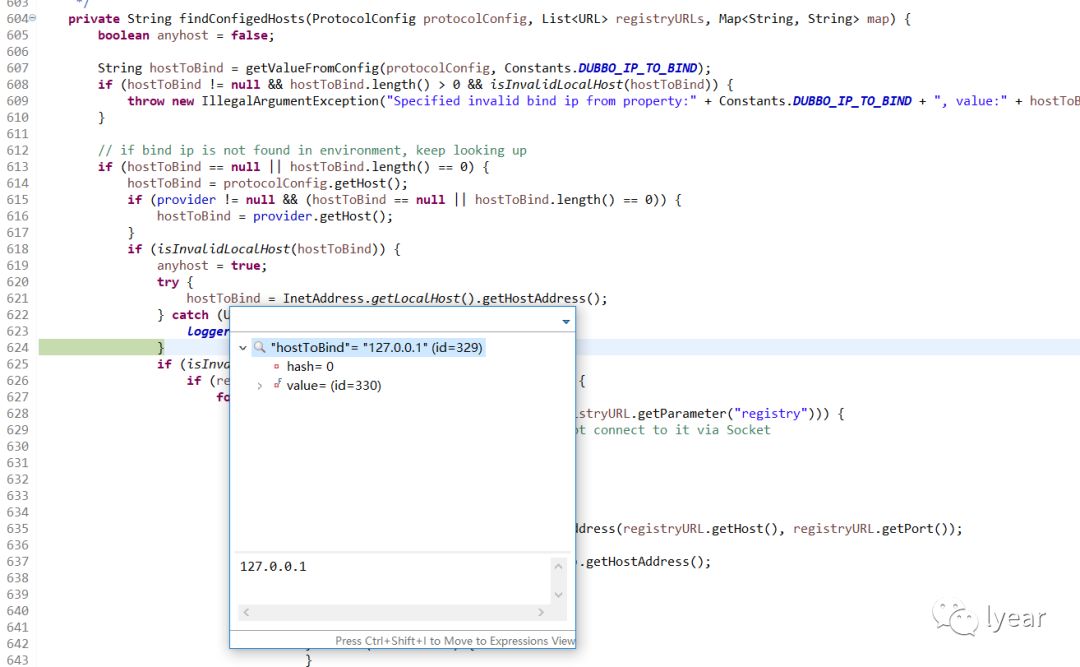Click "boolean anyhost = false;" on line 605
Image resolution: width=1080 pixels, height=667 pixels.
[186, 35]
